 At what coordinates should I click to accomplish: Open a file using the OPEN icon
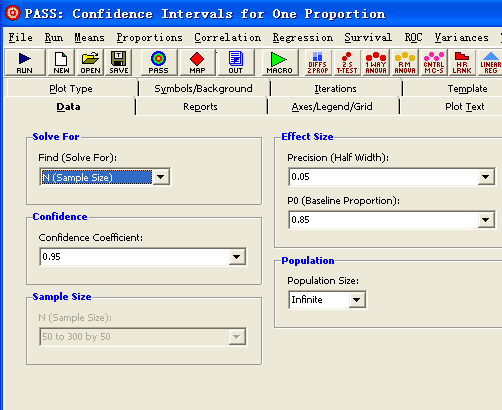pyautogui.click(x=90, y=62)
